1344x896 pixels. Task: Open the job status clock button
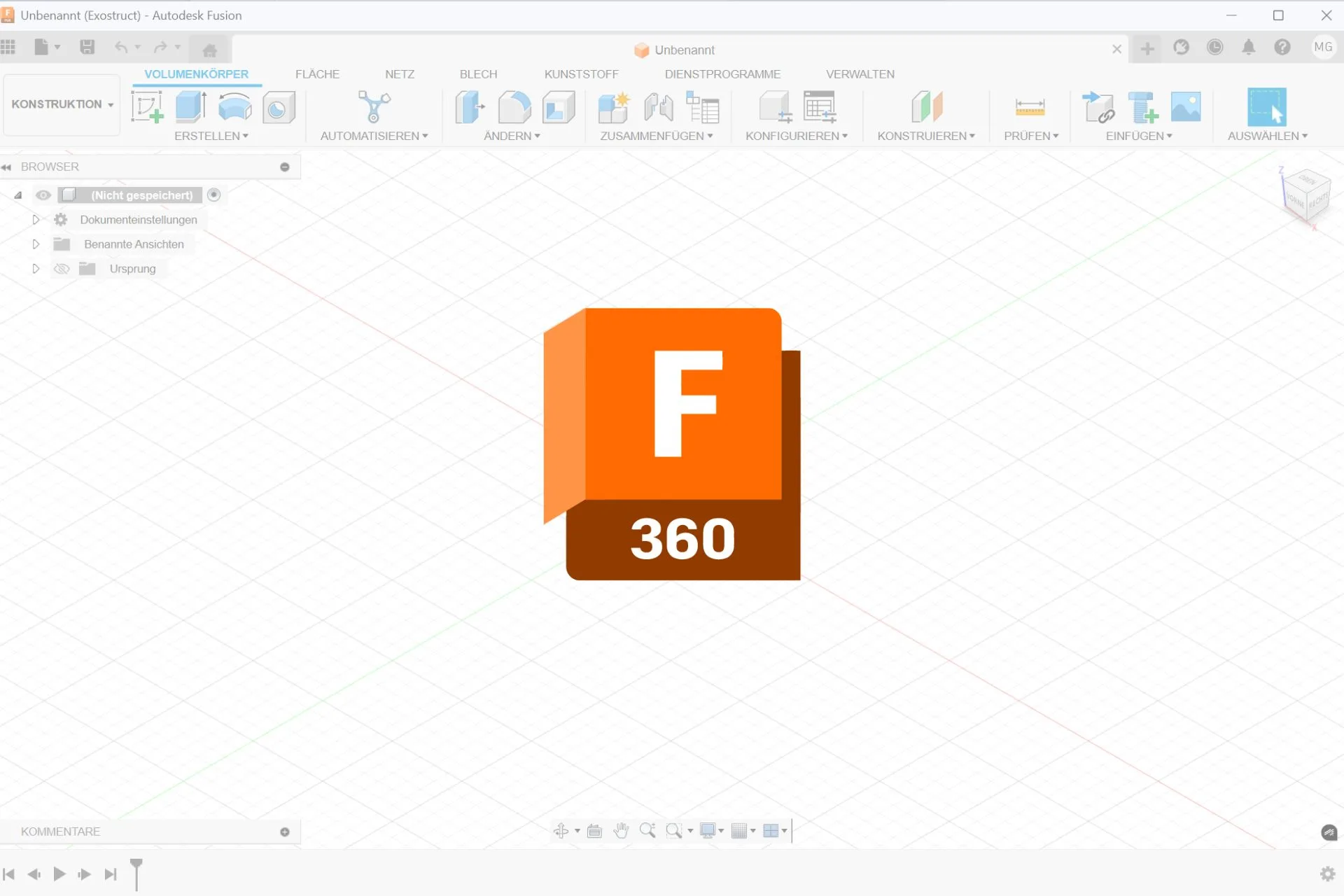[x=1215, y=47]
